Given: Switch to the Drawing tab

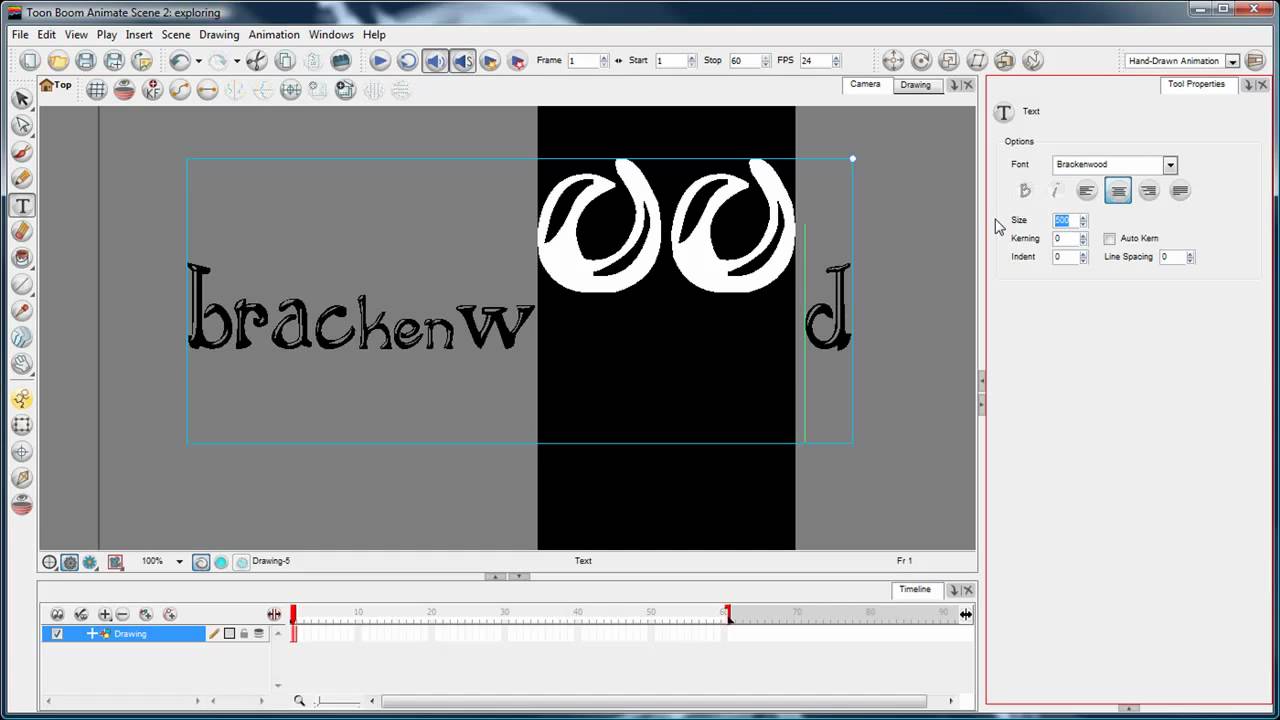Looking at the screenshot, I should [915, 85].
